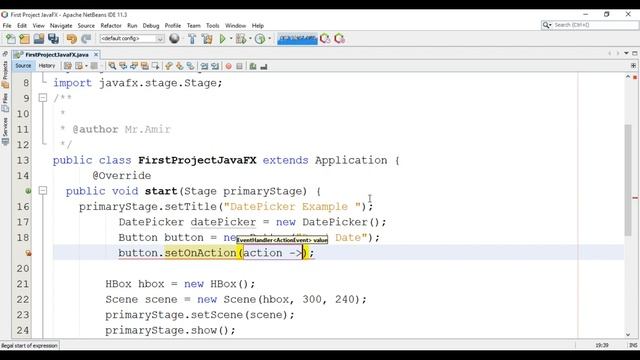Viewport: 640px width, 360px height.
Task: Switch to the Source view button
Action: (23, 66)
